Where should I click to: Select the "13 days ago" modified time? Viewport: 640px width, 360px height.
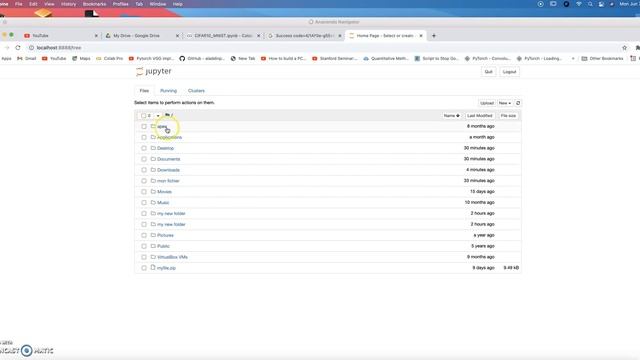482,191
